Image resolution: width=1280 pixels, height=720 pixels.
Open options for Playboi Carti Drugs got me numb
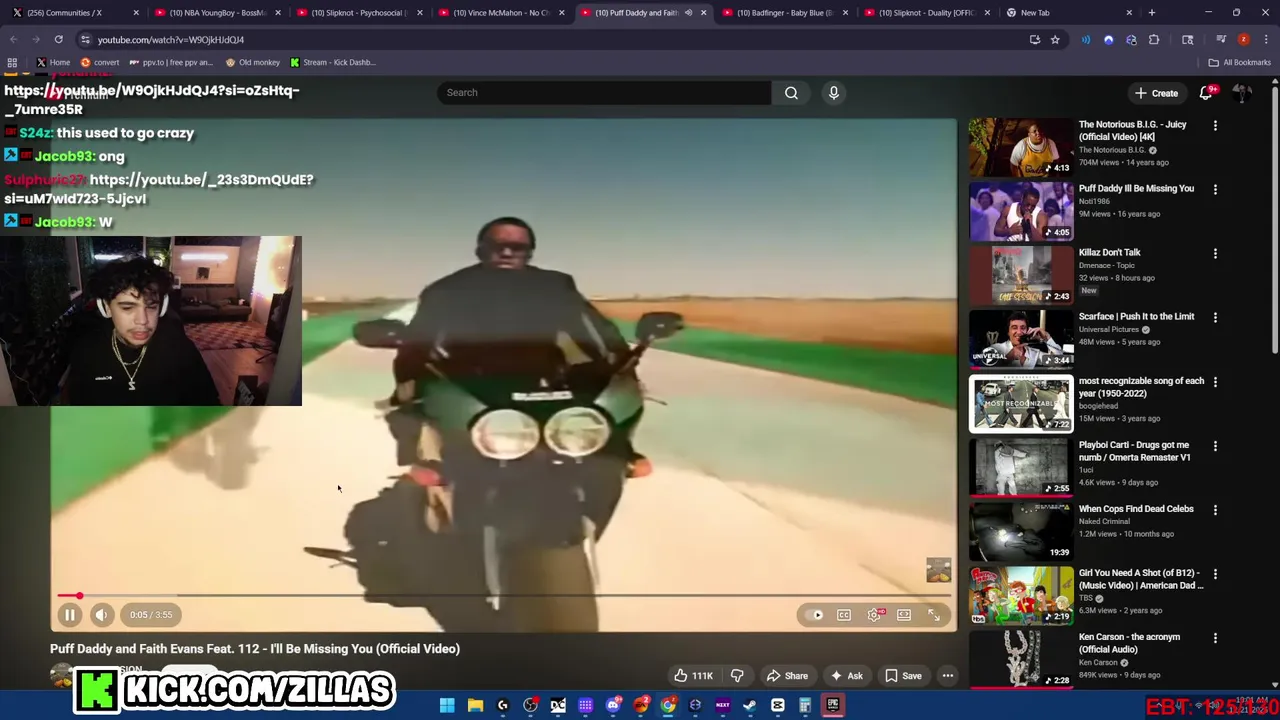[x=1215, y=446]
